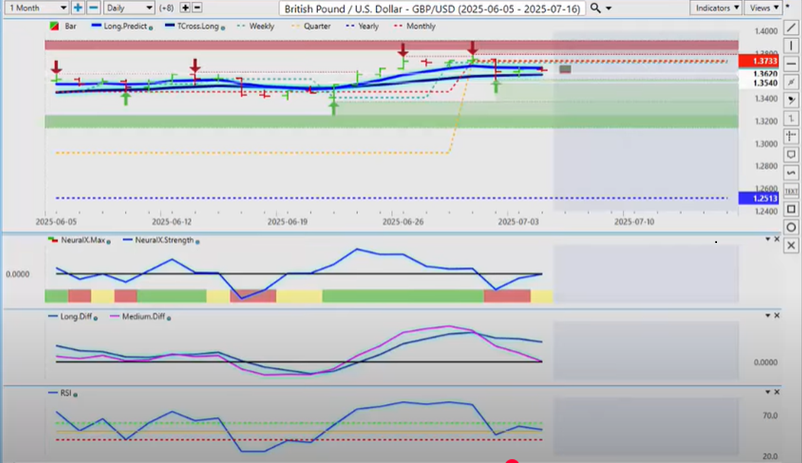Pick the TEXT annotation tool
The image size is (802, 463).
coord(791,190)
